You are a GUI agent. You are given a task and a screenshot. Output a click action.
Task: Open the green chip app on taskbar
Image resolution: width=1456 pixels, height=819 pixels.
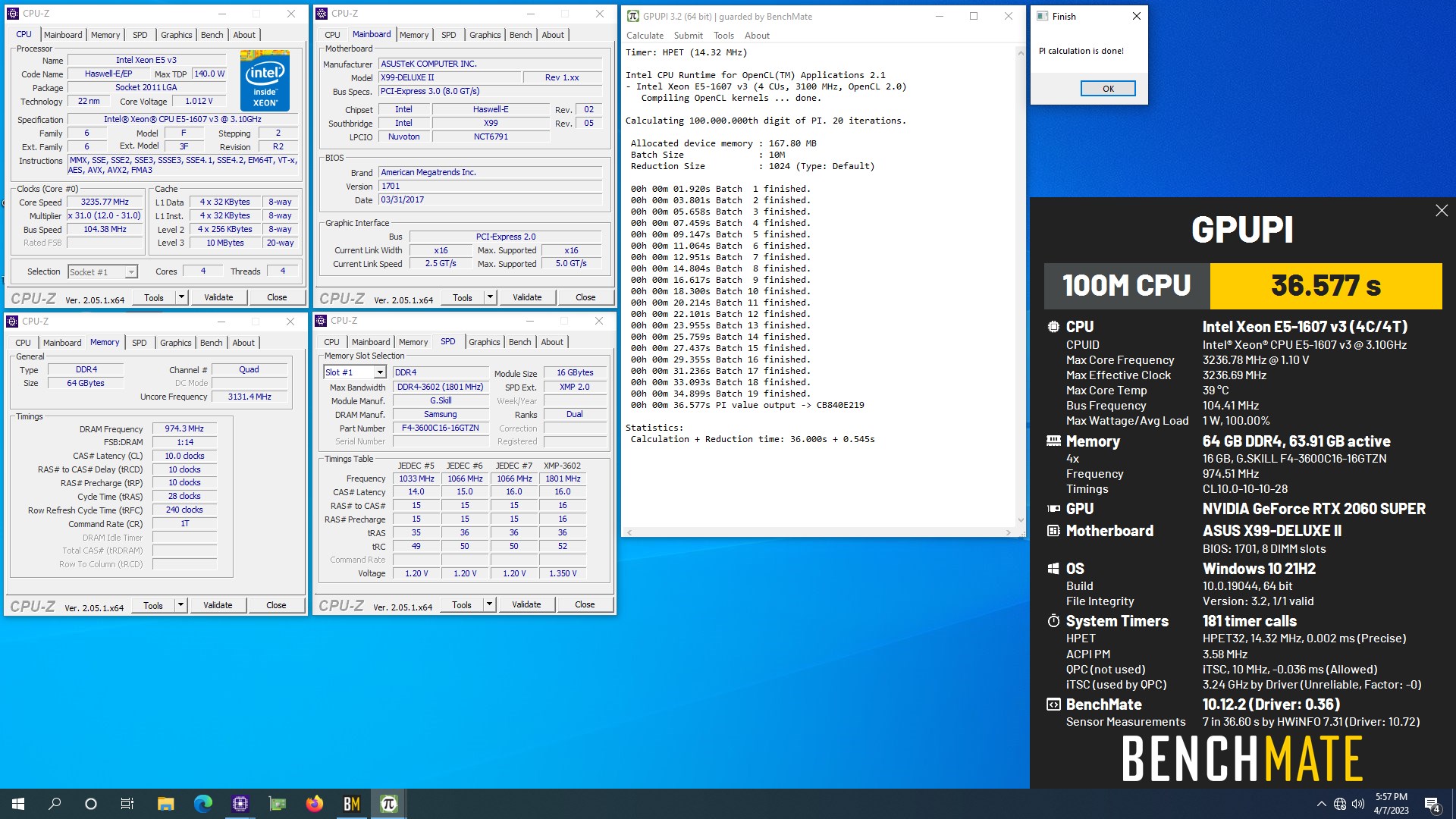click(x=278, y=804)
